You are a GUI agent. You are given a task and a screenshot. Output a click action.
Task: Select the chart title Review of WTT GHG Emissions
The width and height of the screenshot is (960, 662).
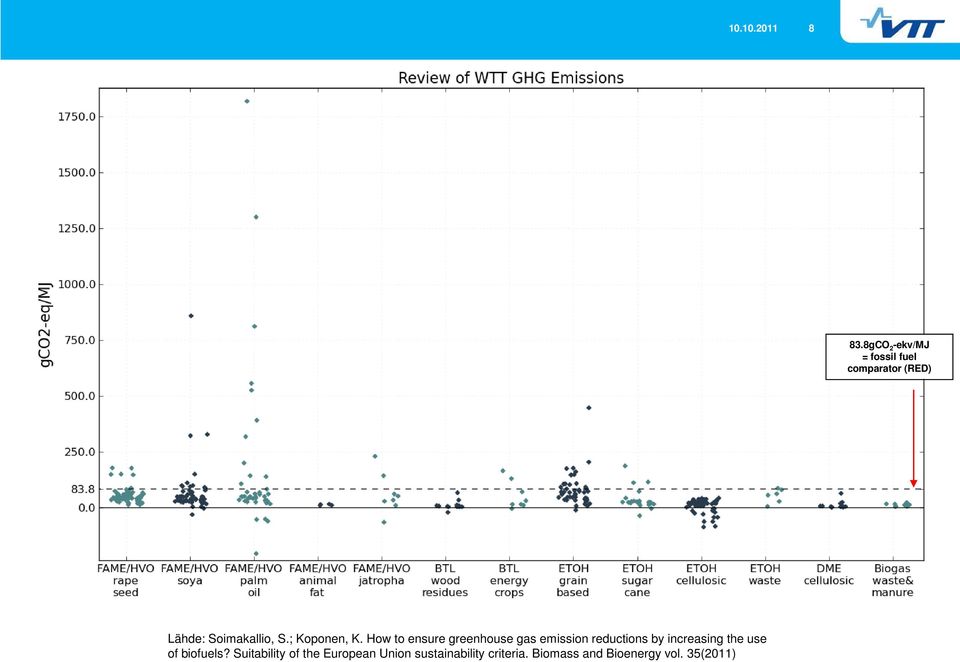point(511,78)
